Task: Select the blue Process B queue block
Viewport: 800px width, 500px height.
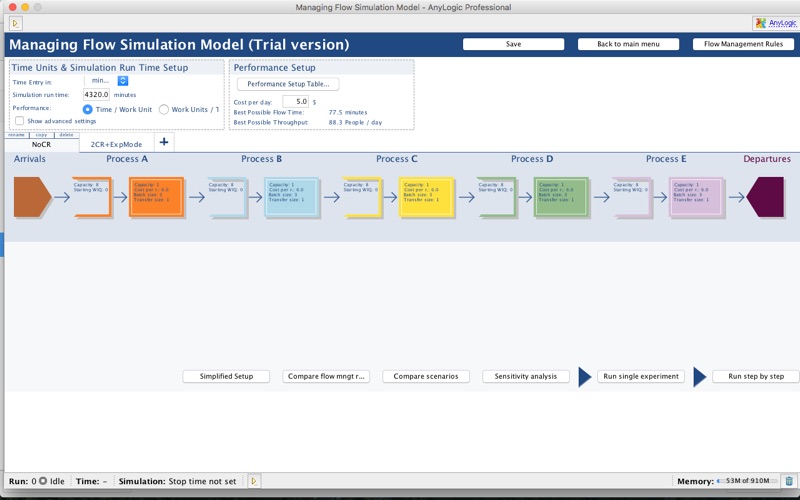Action: coord(228,197)
